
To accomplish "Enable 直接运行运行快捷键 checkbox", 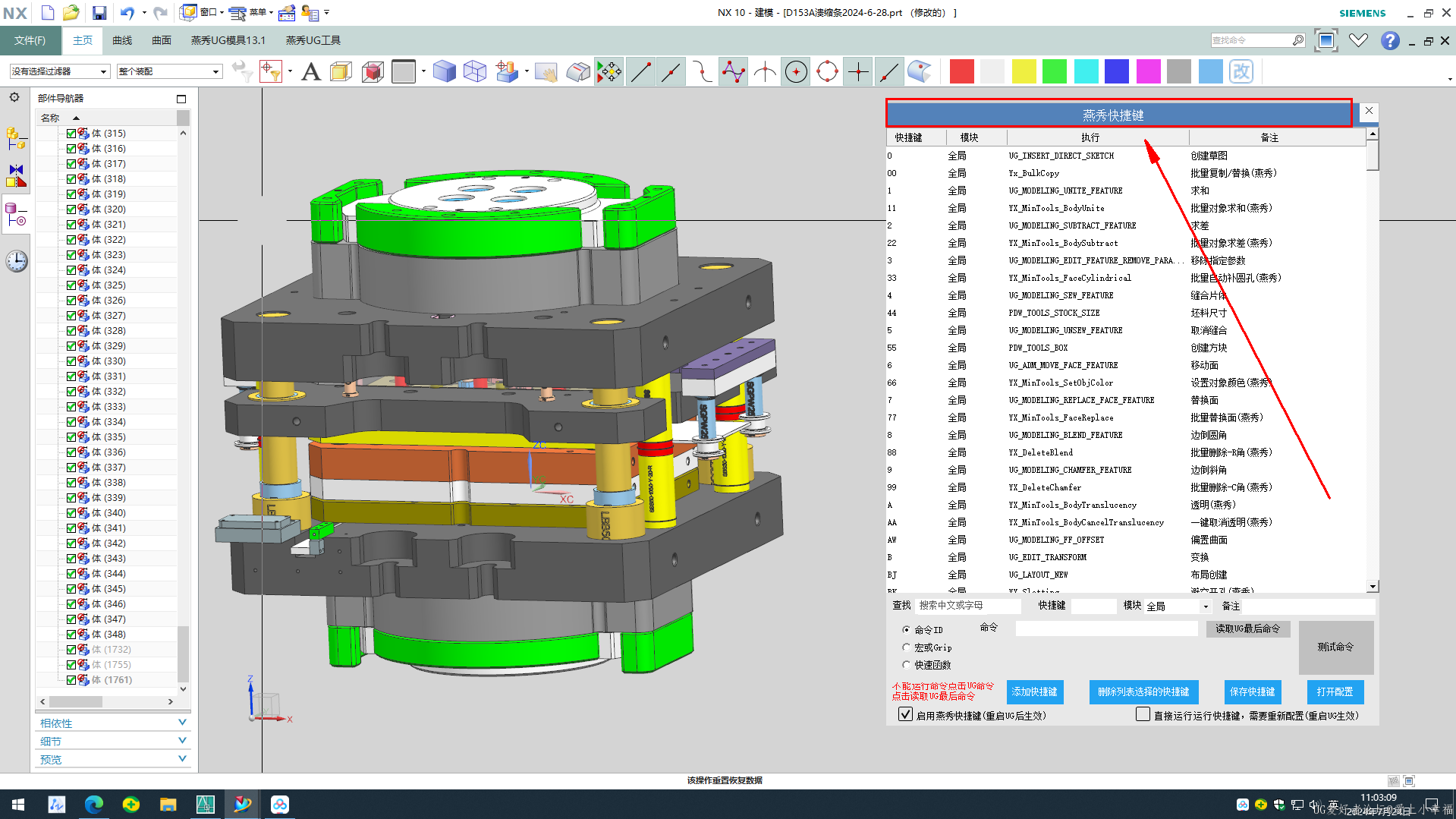I will click(1143, 714).
